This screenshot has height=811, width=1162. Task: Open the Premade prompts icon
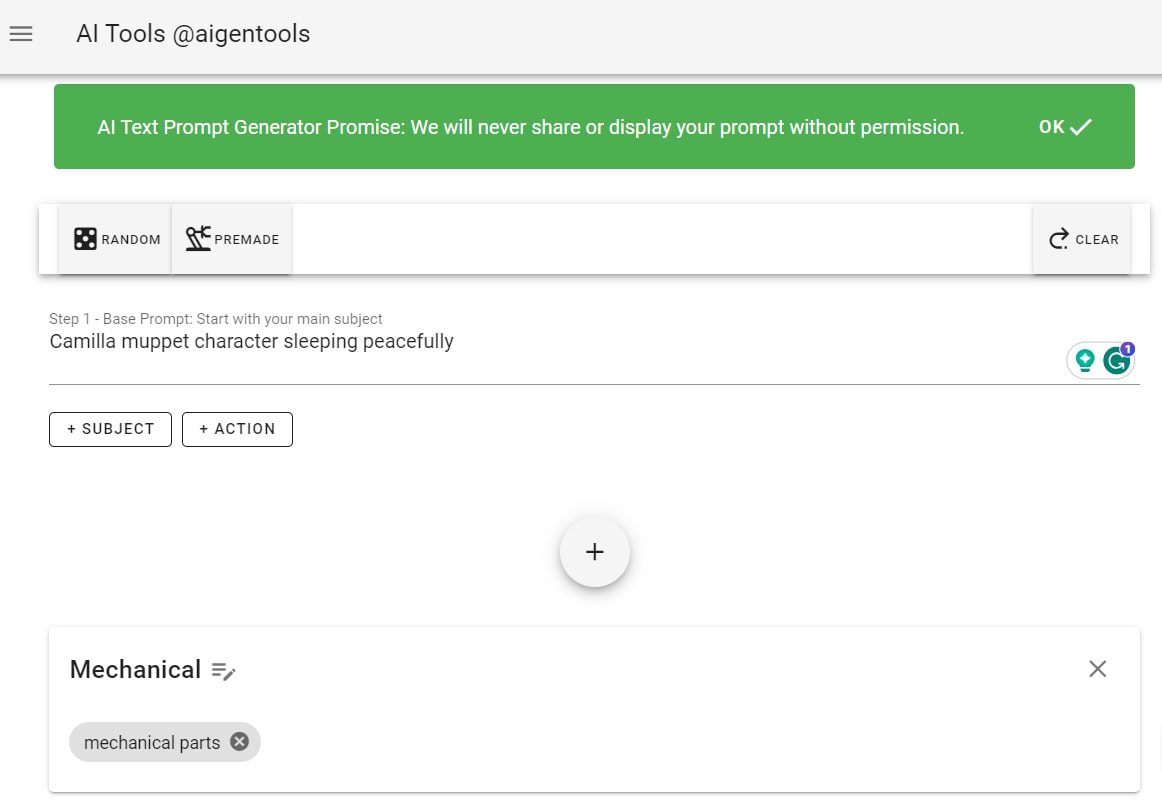[x=200, y=238]
